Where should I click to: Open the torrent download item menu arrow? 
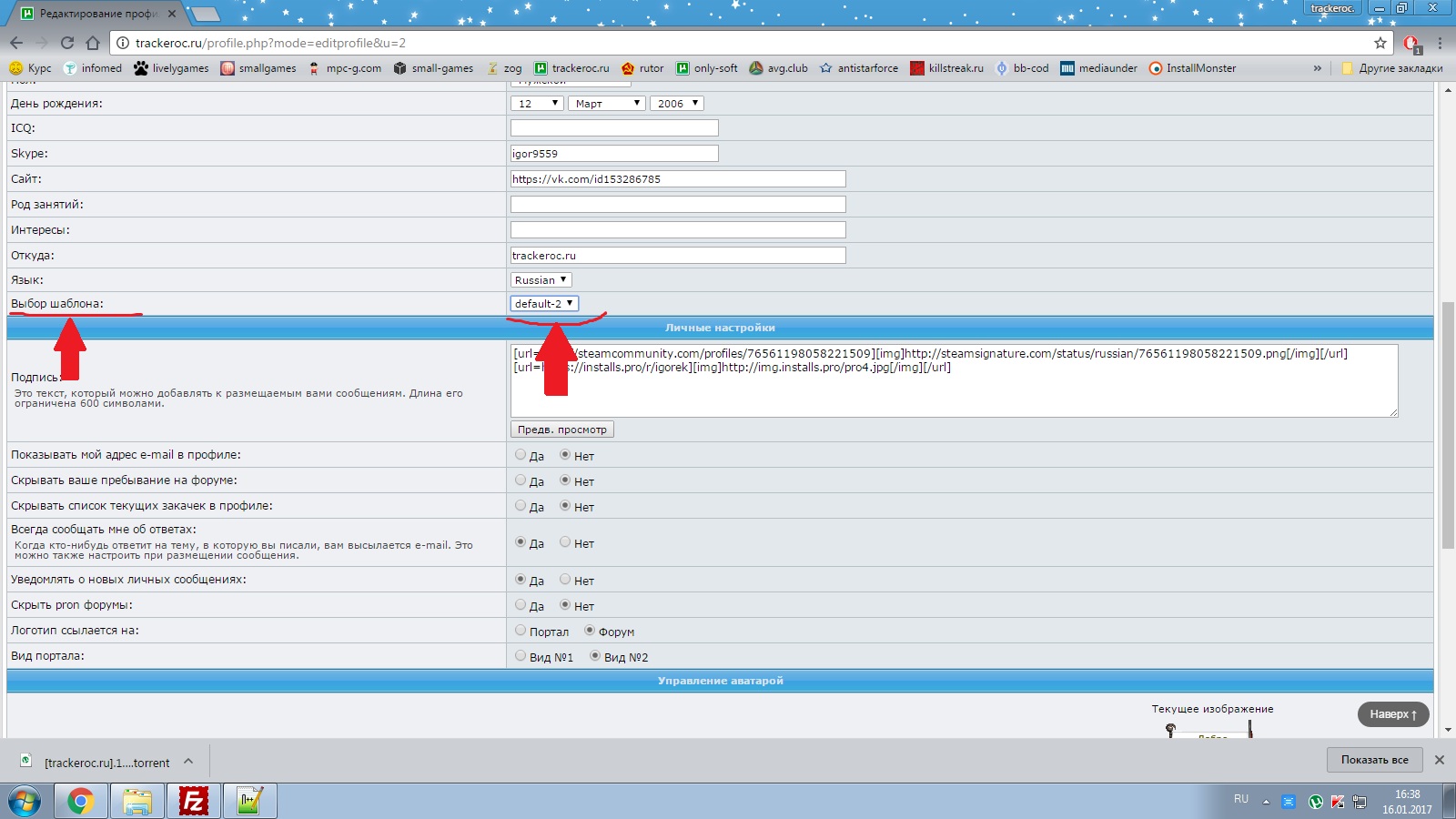[188, 761]
